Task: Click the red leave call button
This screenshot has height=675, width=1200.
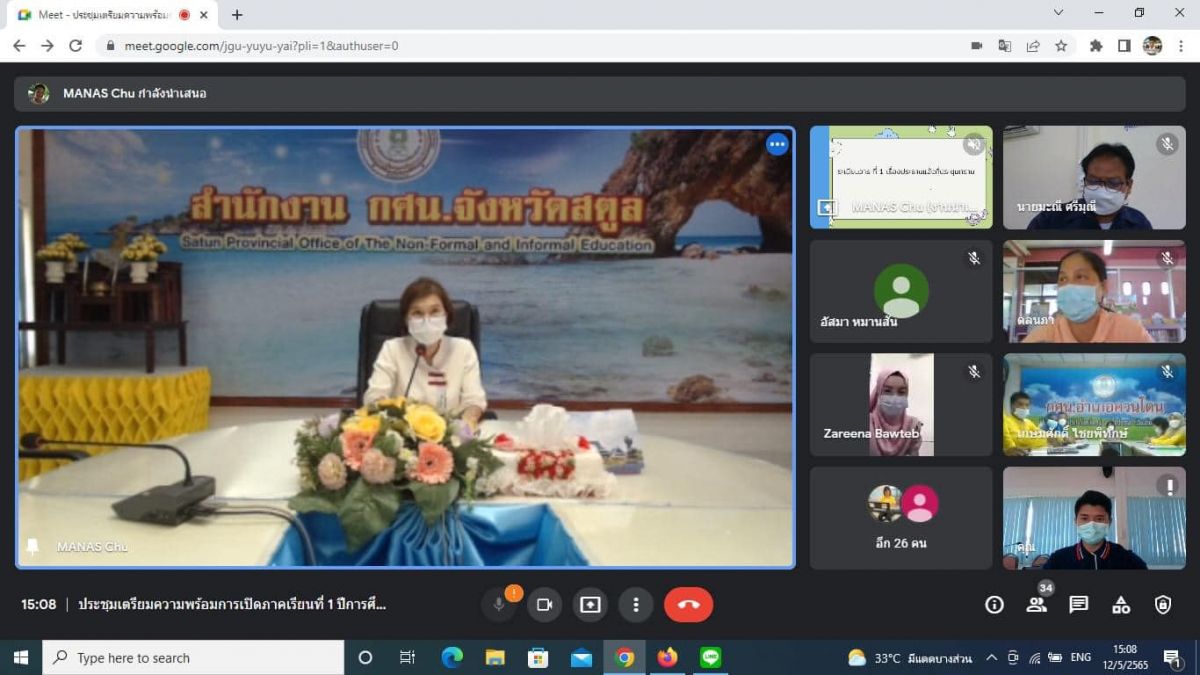Action: click(x=688, y=605)
